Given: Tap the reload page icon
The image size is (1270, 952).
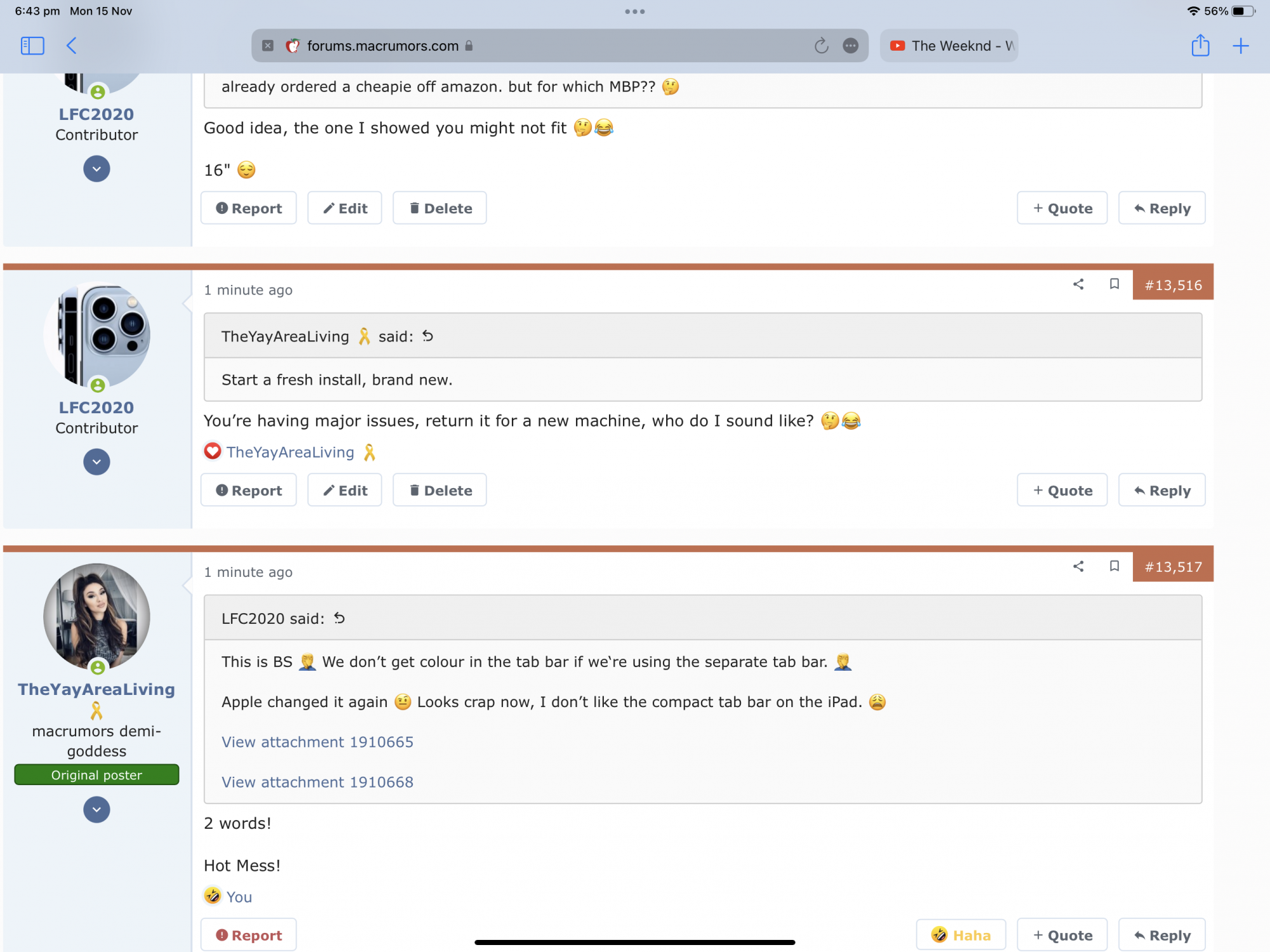Looking at the screenshot, I should coord(821,46).
